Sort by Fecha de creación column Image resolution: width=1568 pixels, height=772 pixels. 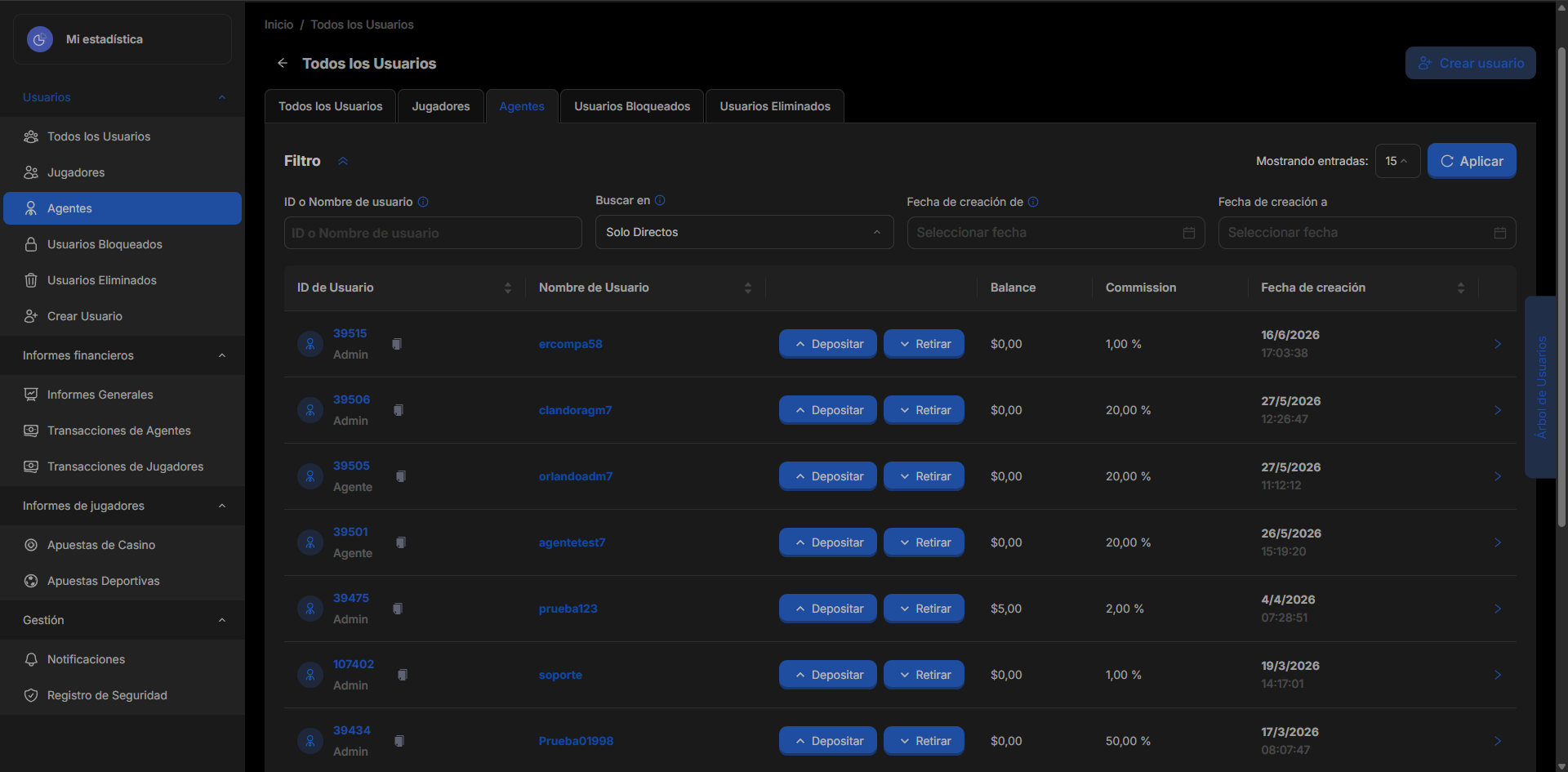pos(1461,288)
